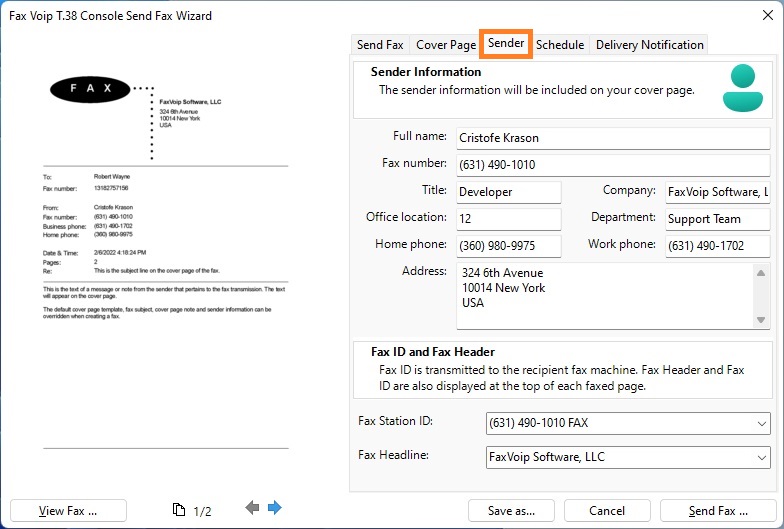Cancel the fax wizard
784x529 pixels.
[607, 510]
